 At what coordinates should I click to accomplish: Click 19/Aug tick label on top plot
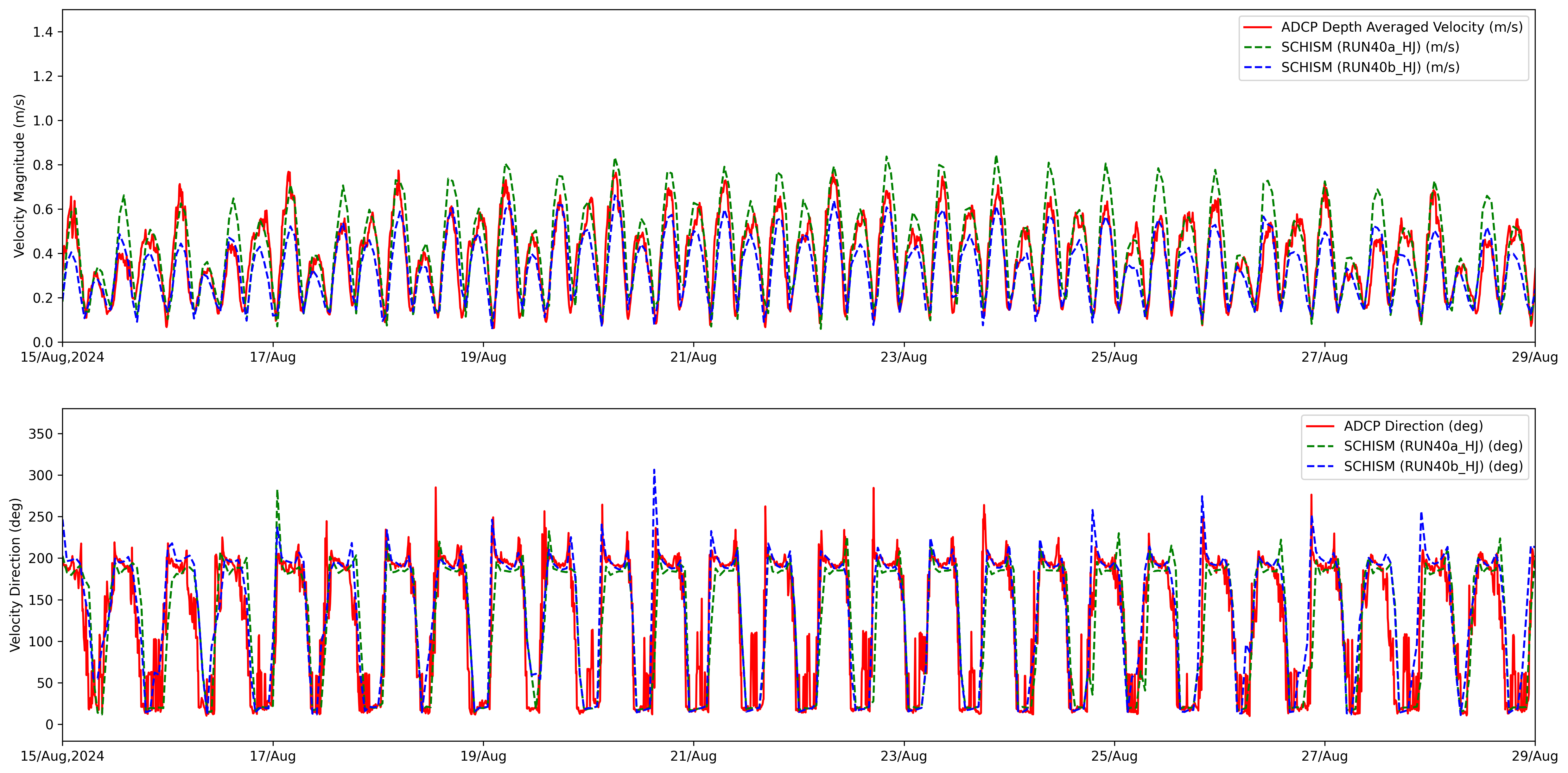click(483, 357)
